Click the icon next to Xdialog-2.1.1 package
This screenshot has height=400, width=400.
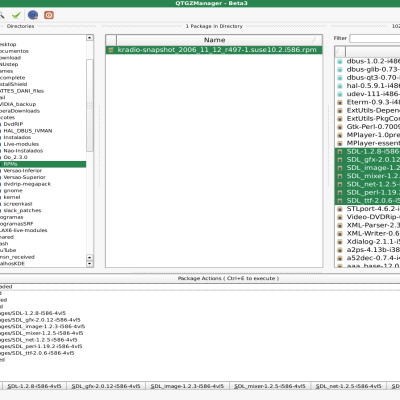[340, 242]
